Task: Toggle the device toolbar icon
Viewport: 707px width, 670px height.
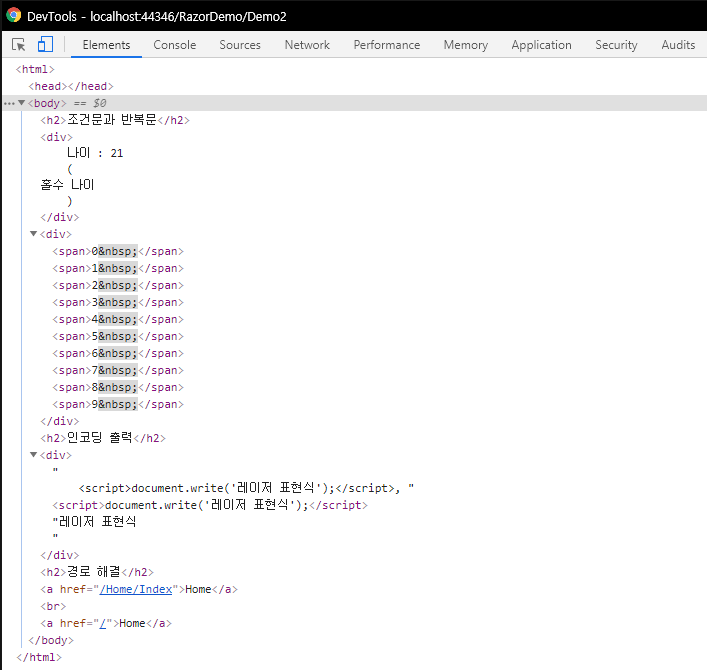Action: [x=45, y=44]
